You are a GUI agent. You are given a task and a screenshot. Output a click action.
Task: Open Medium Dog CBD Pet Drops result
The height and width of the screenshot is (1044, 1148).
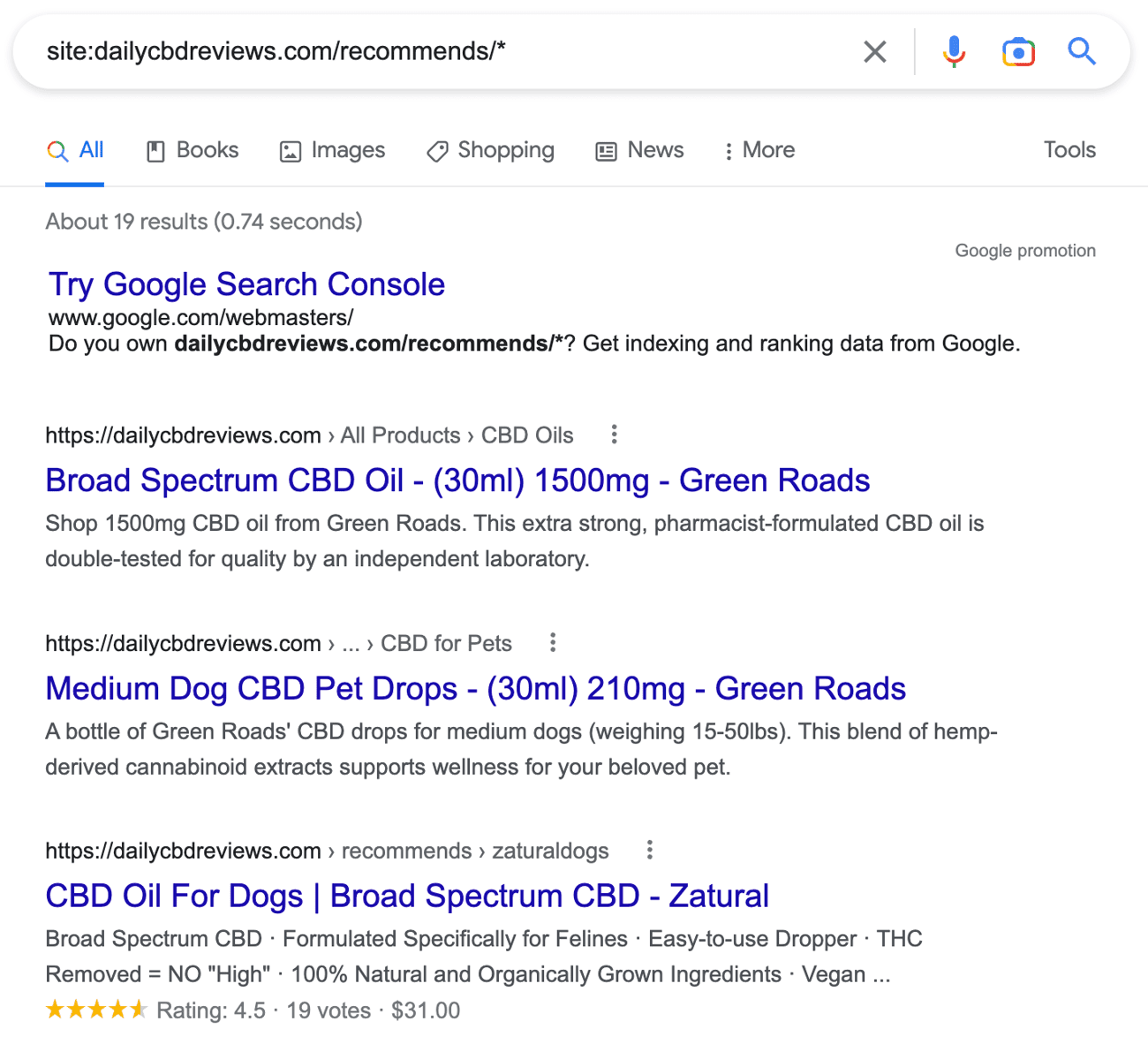475,689
